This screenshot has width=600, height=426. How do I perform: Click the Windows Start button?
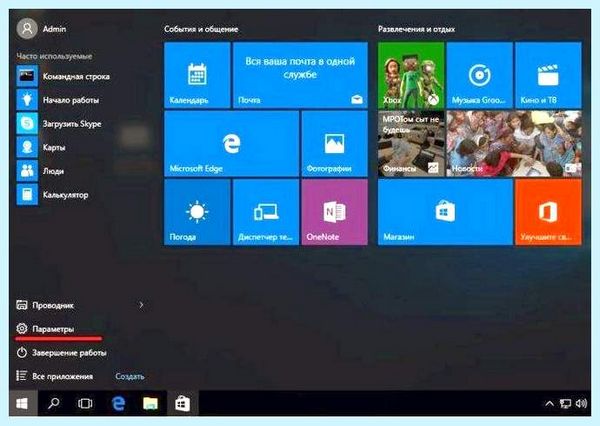tap(22, 403)
